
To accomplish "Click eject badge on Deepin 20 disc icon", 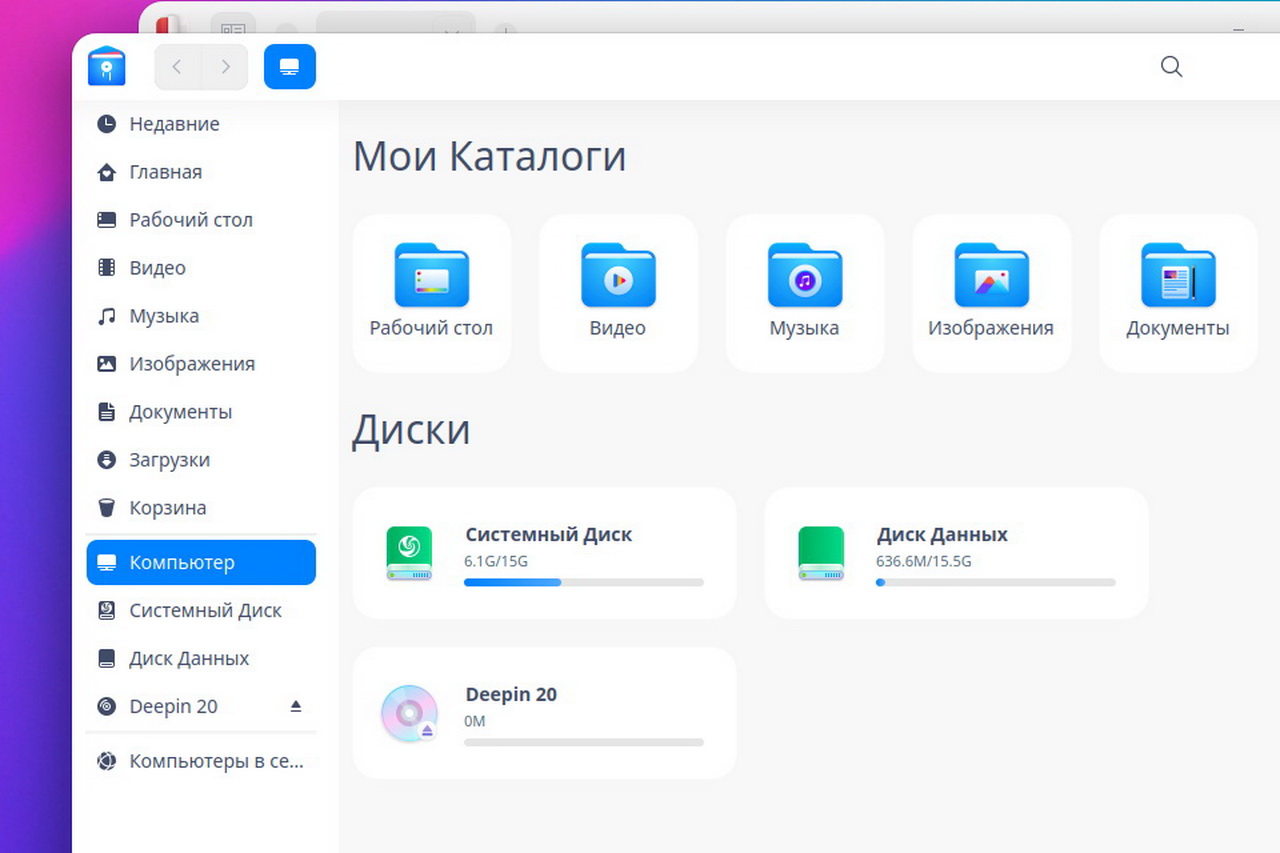I will click(x=427, y=731).
